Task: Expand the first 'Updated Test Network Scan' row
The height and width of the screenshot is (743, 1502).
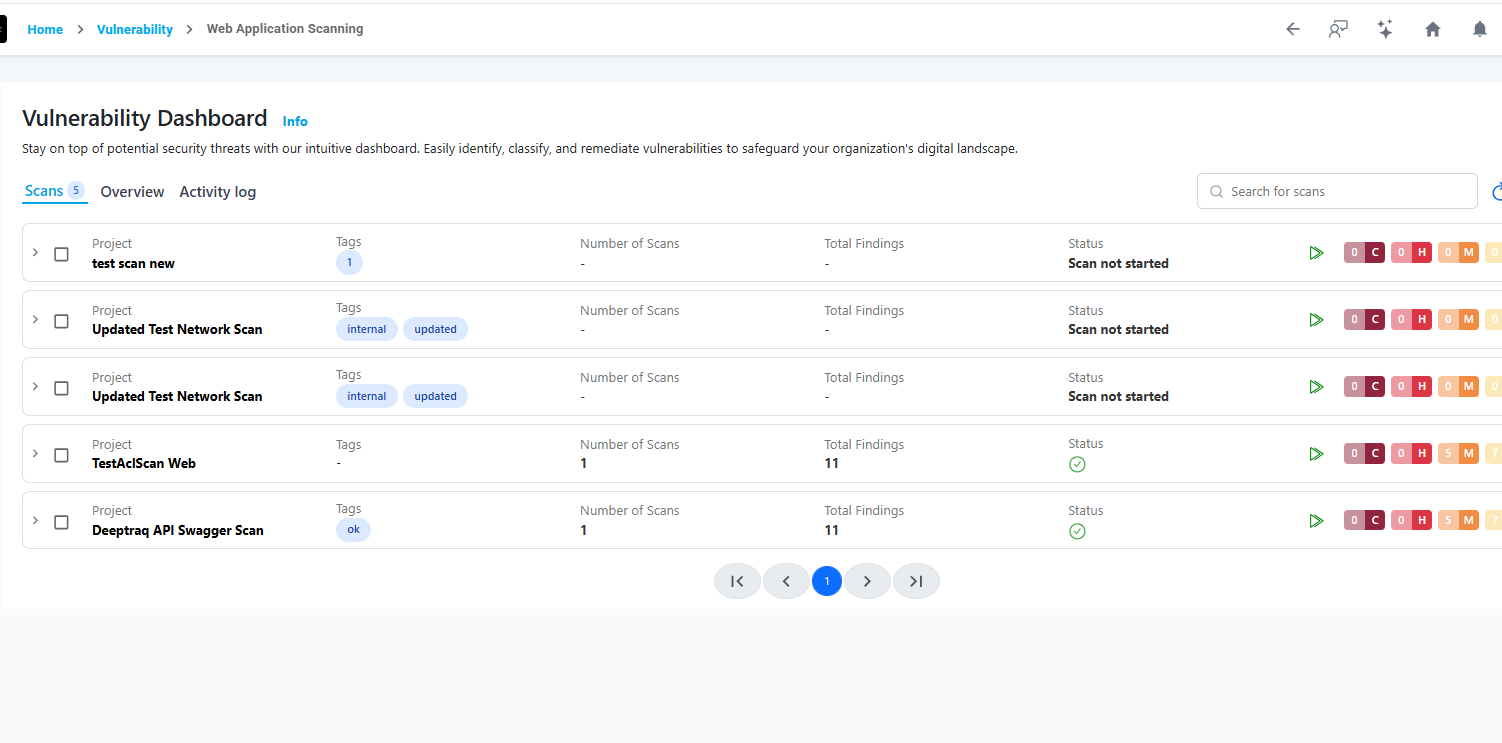Action: pyautogui.click(x=35, y=321)
